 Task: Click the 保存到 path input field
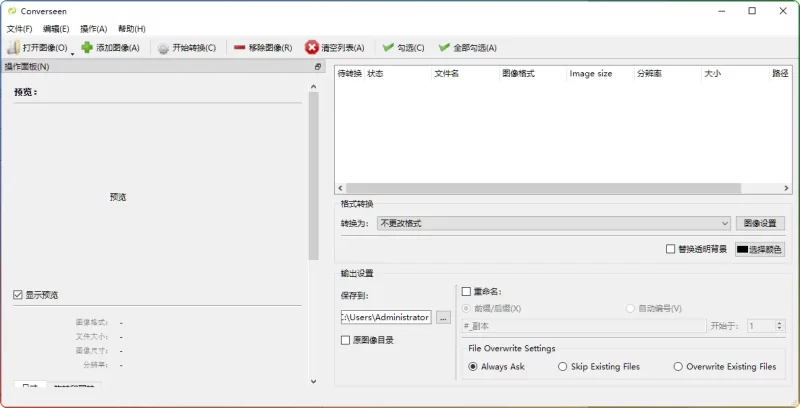[x=386, y=317]
